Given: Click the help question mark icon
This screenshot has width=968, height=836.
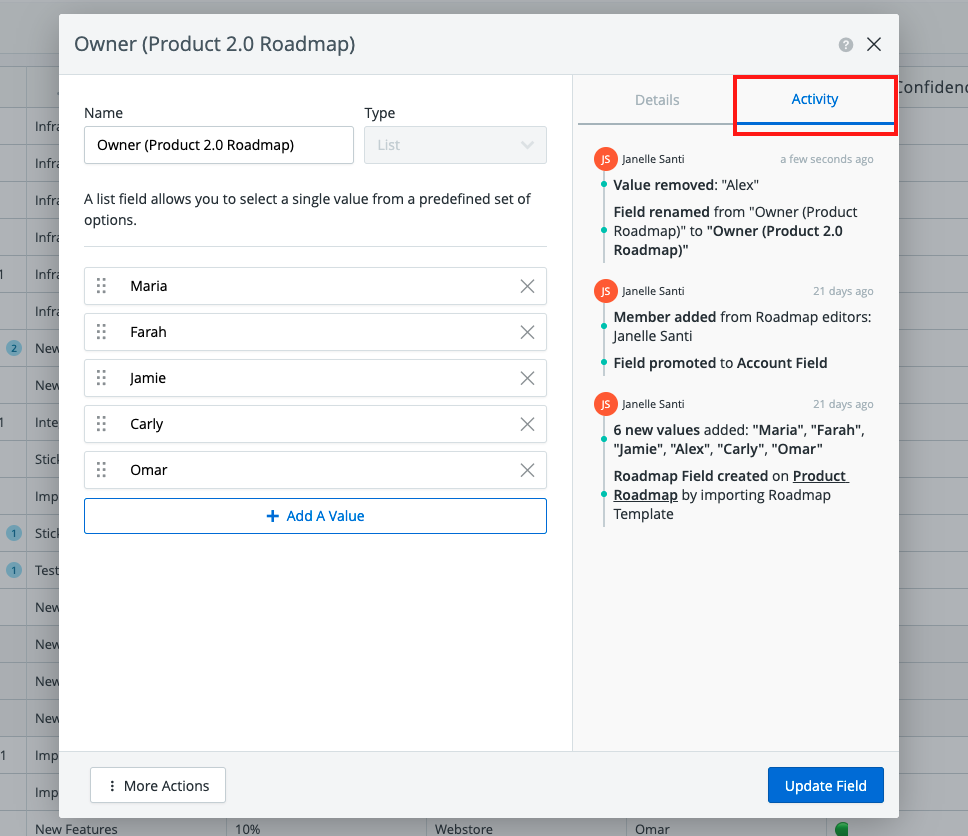Looking at the screenshot, I should coord(846,45).
